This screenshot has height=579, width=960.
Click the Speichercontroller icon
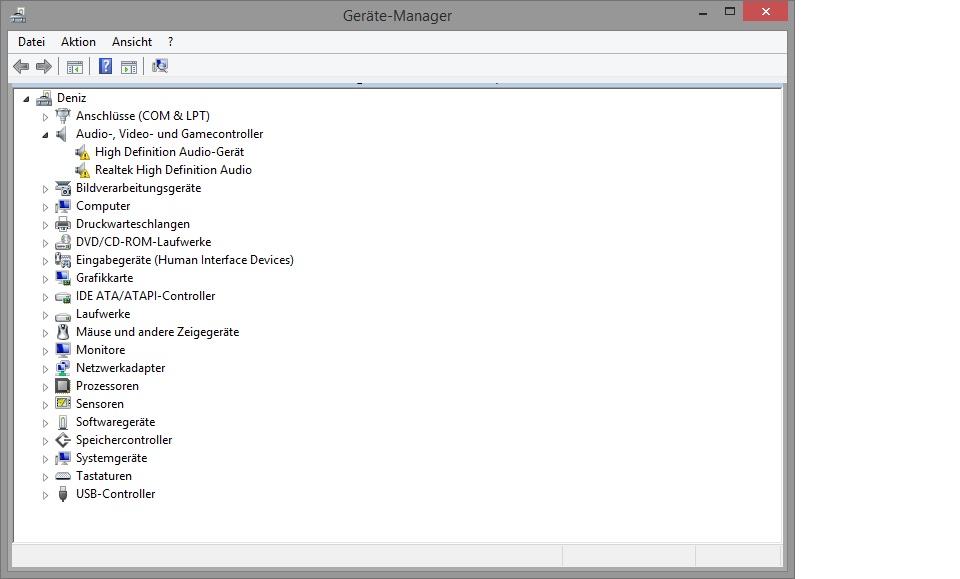click(x=62, y=440)
